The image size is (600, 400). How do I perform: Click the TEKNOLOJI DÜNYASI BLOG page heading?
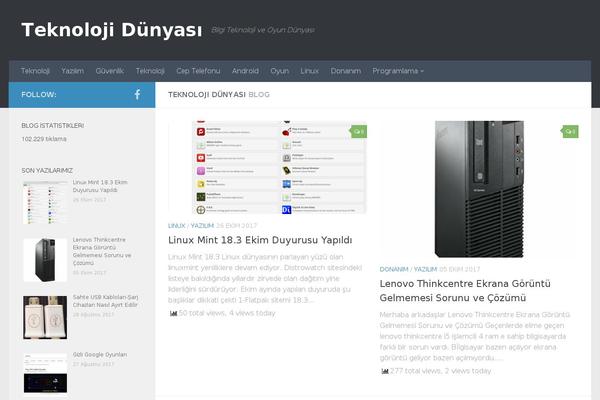point(219,95)
